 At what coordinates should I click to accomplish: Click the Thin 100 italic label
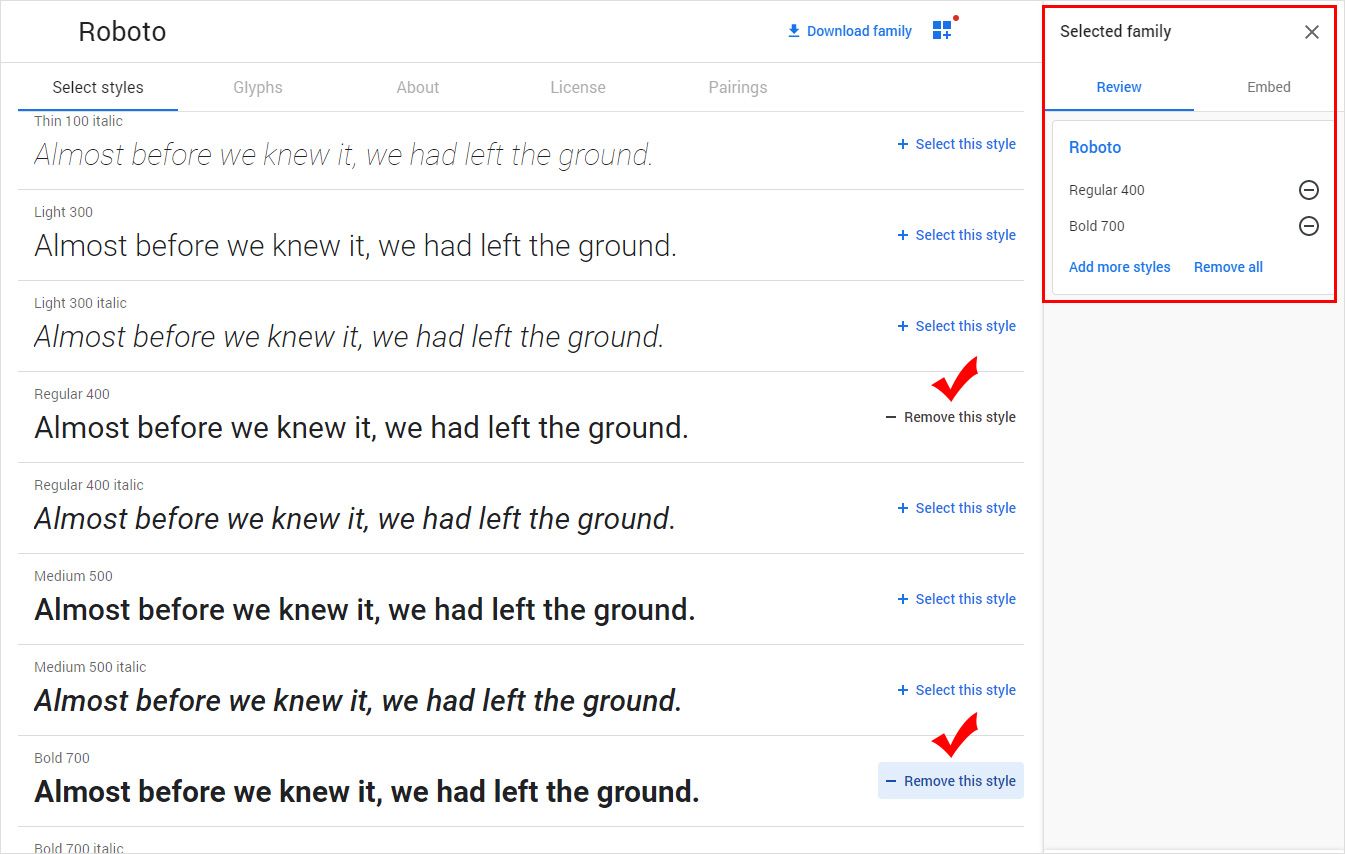(x=78, y=121)
